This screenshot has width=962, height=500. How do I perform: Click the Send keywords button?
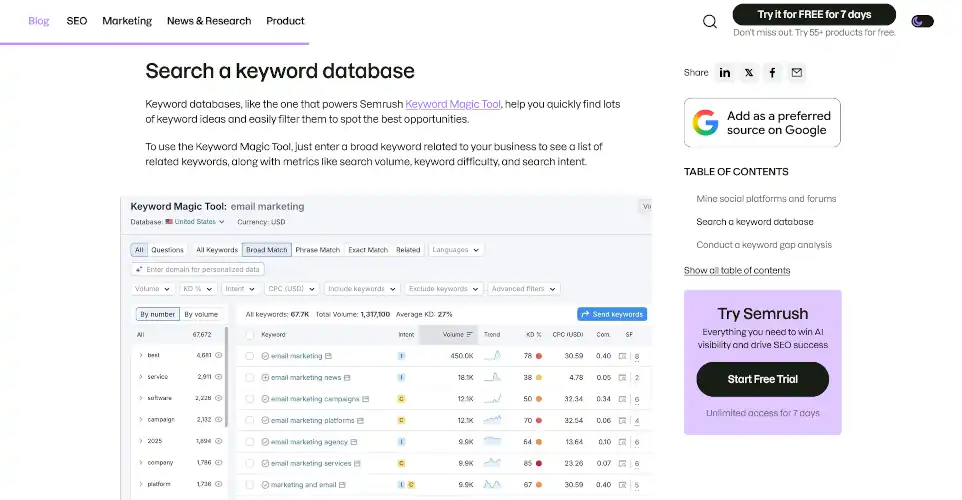(x=612, y=314)
